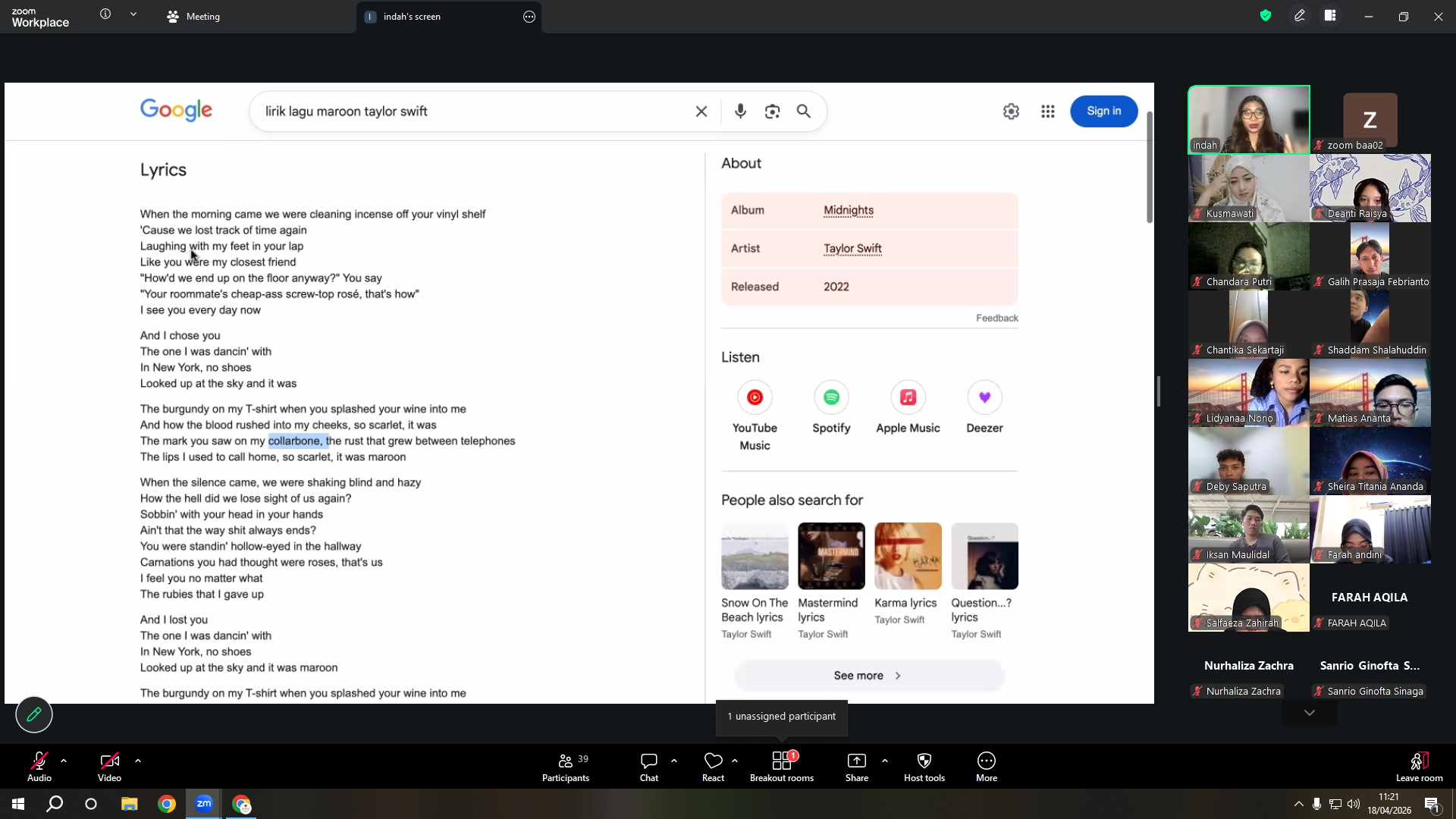1456x819 pixels.
Task: Open Karma lyrics thumbnail
Action: point(908,556)
